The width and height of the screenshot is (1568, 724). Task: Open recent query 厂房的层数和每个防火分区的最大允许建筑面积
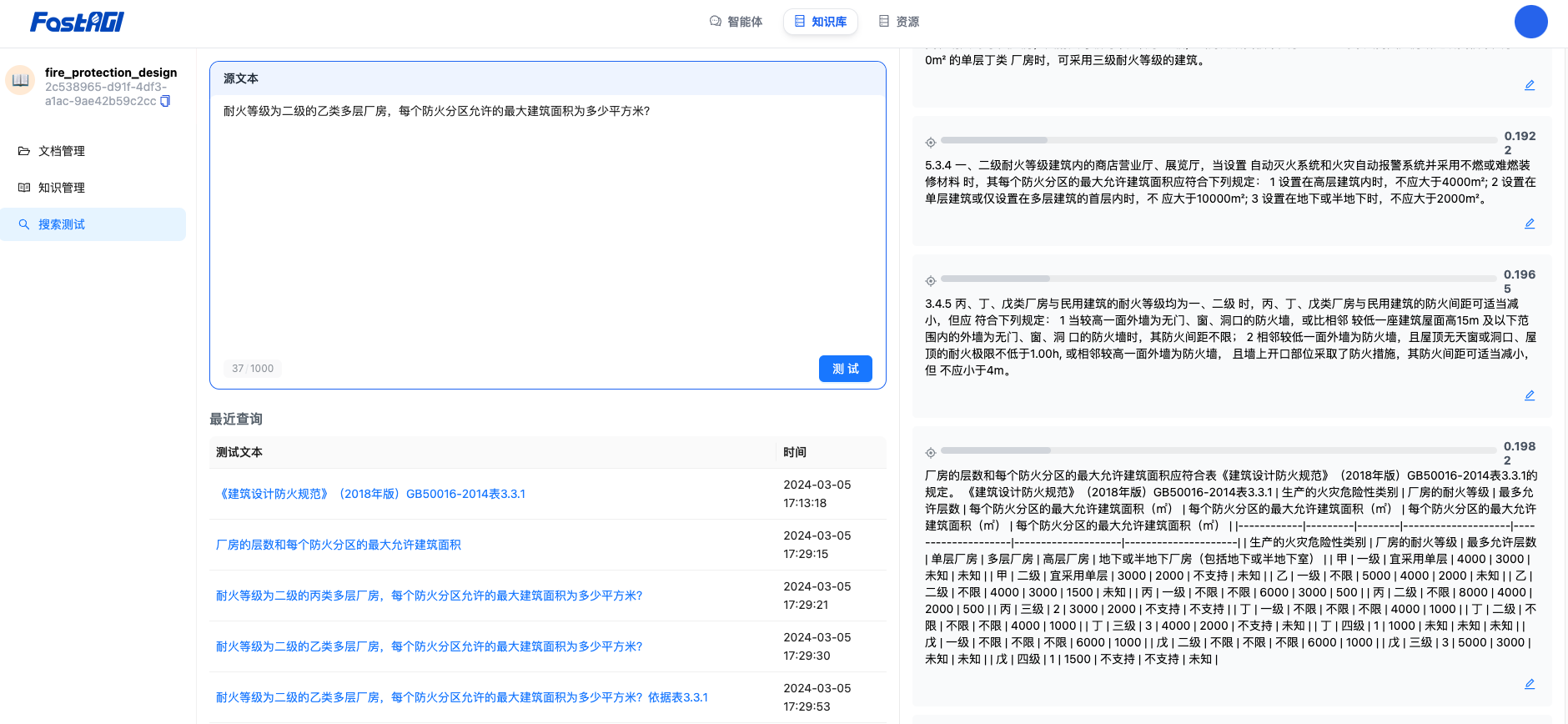(339, 545)
